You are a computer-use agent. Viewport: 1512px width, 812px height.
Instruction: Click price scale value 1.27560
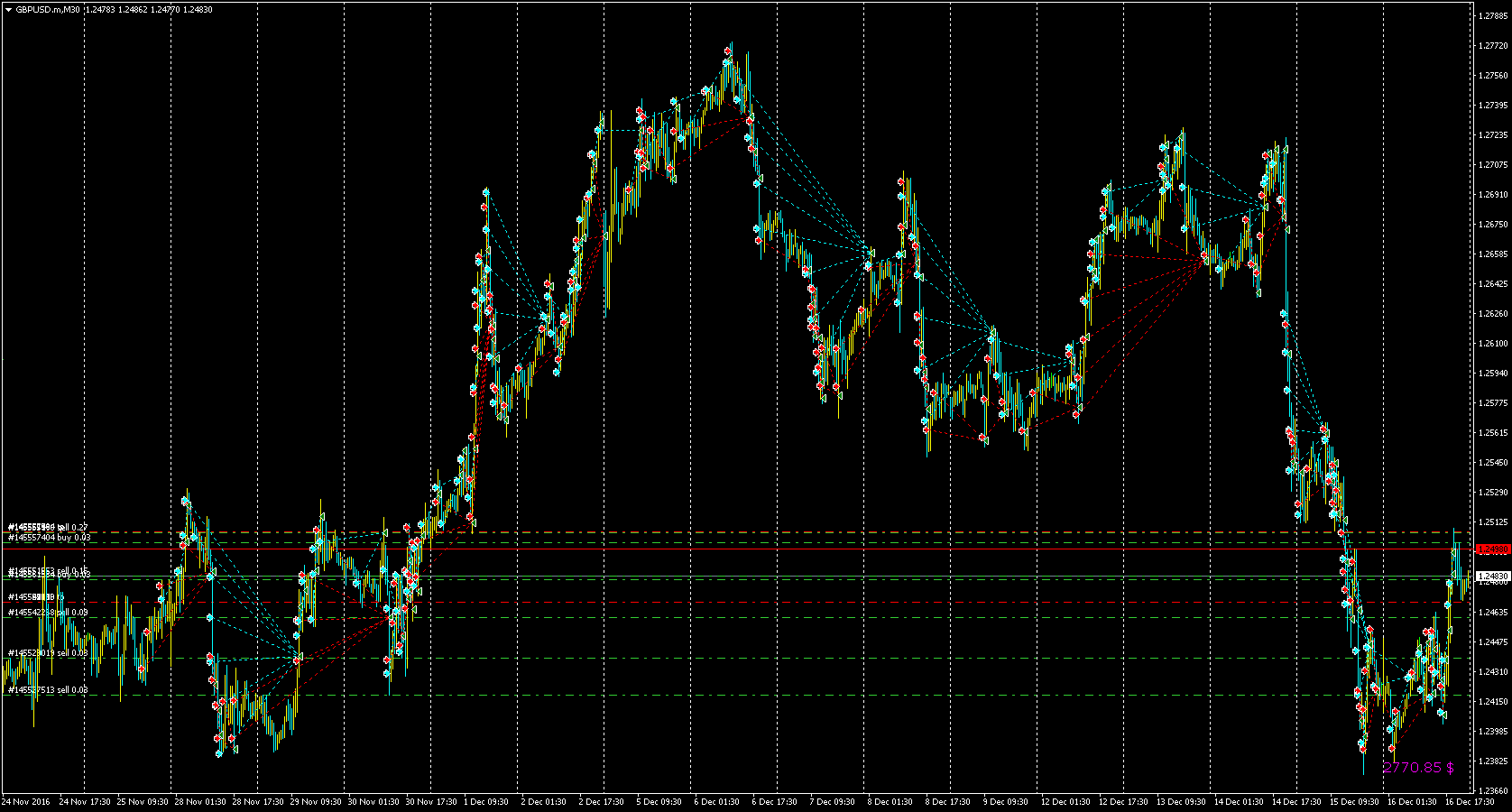(x=1494, y=76)
